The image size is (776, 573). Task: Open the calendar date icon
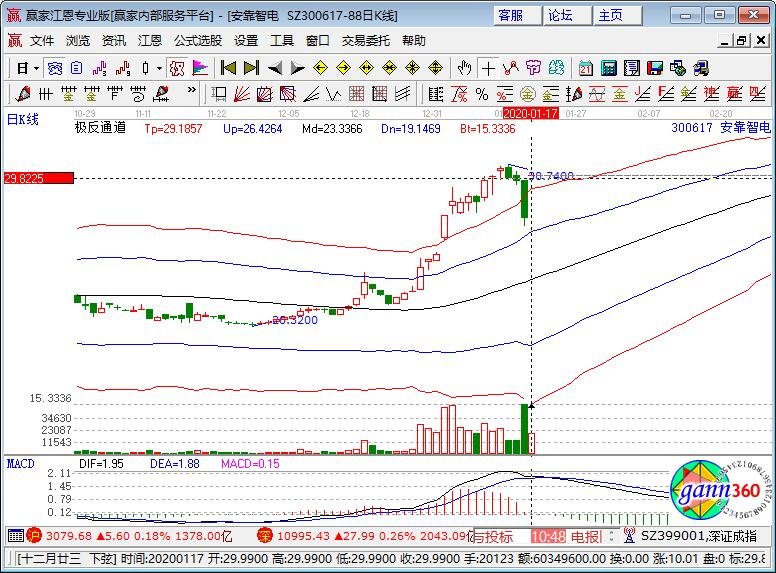click(585, 68)
